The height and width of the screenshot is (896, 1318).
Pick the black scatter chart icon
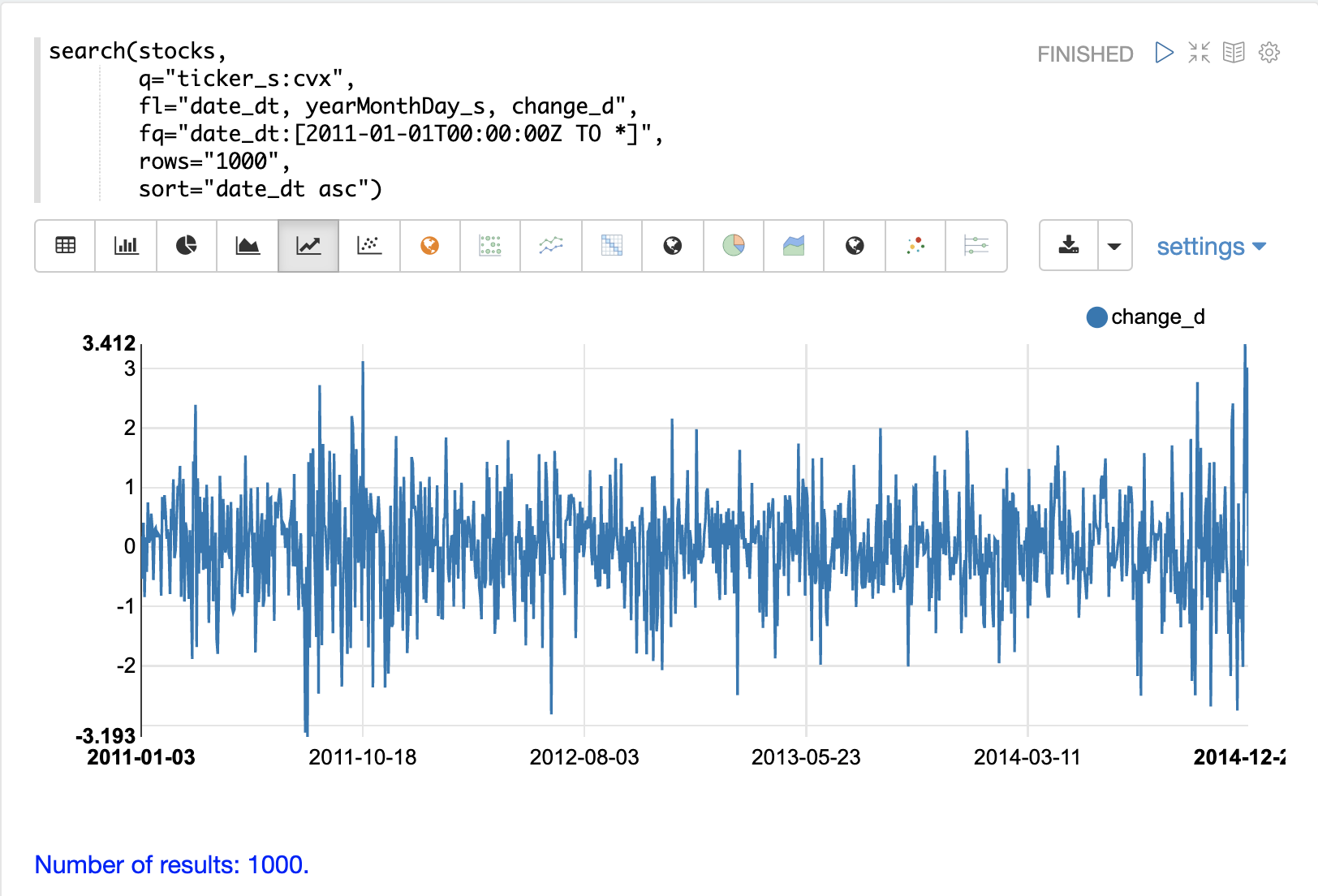369,245
